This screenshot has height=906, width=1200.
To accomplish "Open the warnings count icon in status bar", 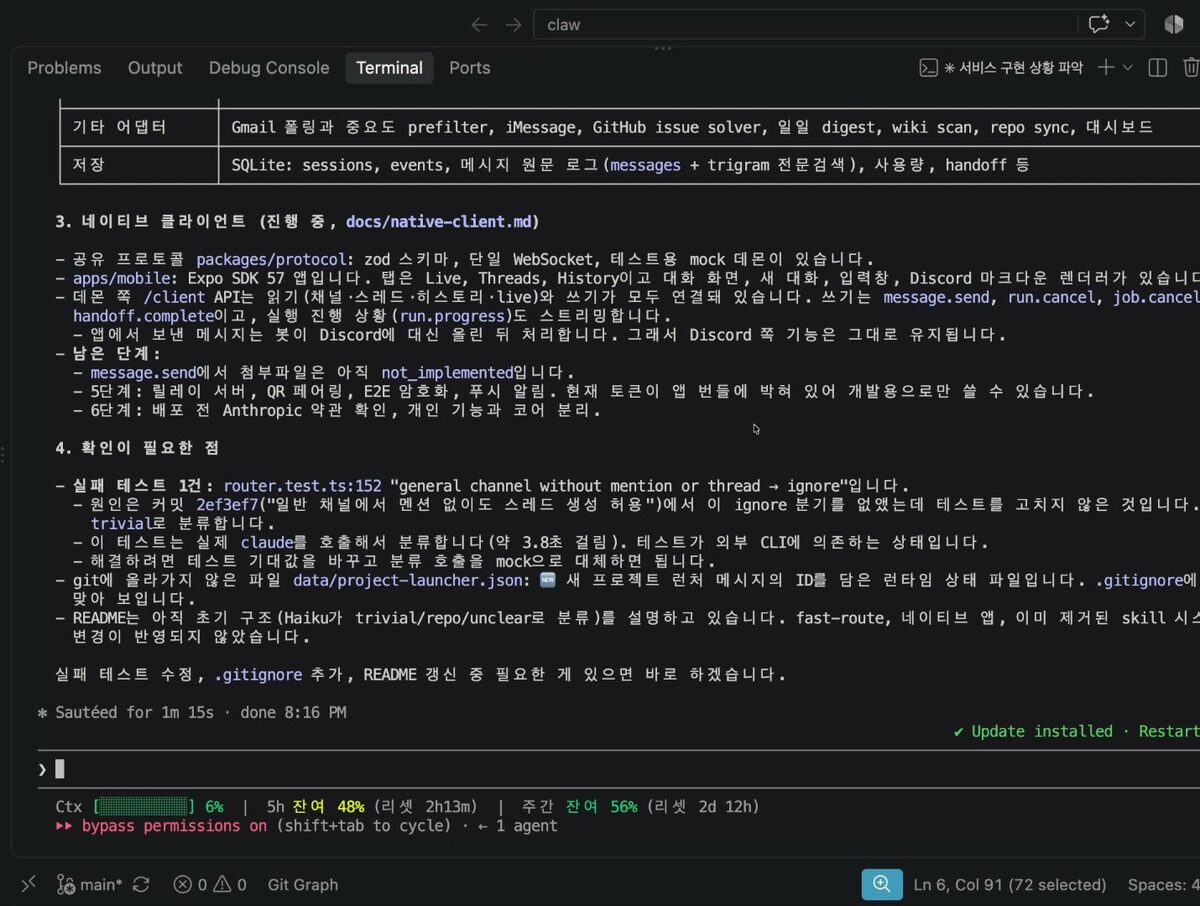I will tap(230, 885).
